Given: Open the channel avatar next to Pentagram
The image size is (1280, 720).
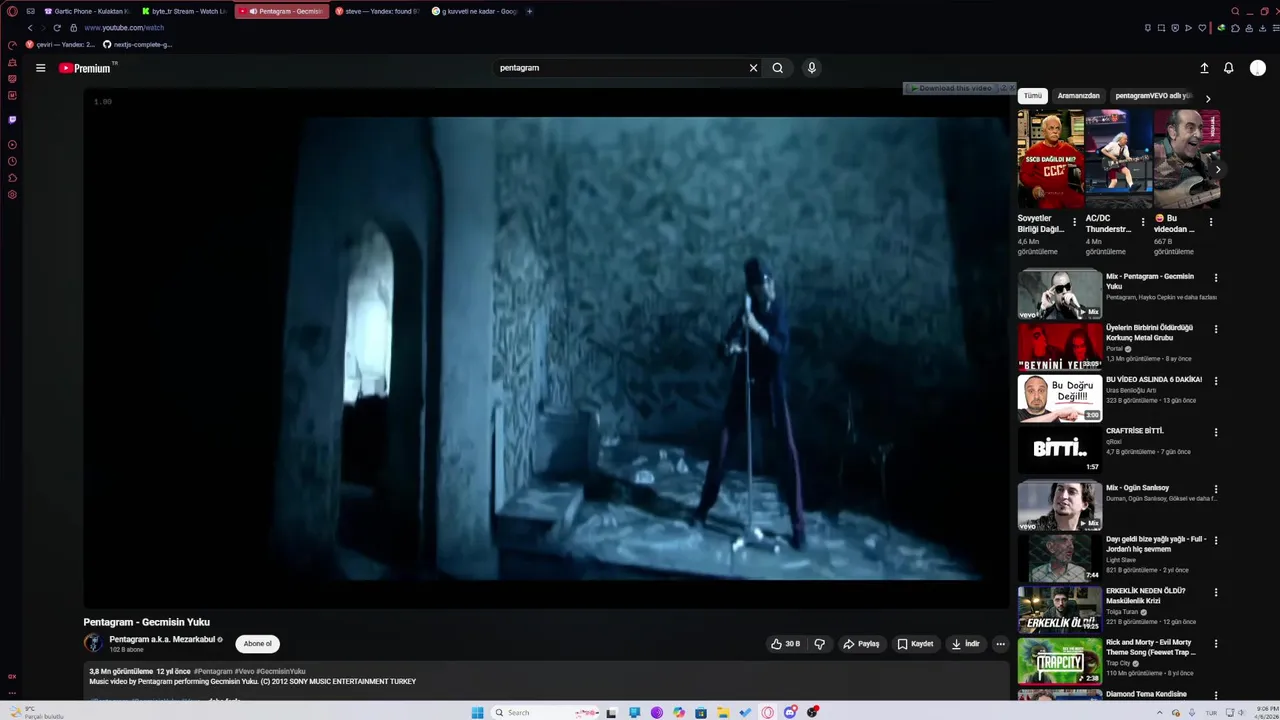Looking at the screenshot, I should pyautogui.click(x=93, y=643).
